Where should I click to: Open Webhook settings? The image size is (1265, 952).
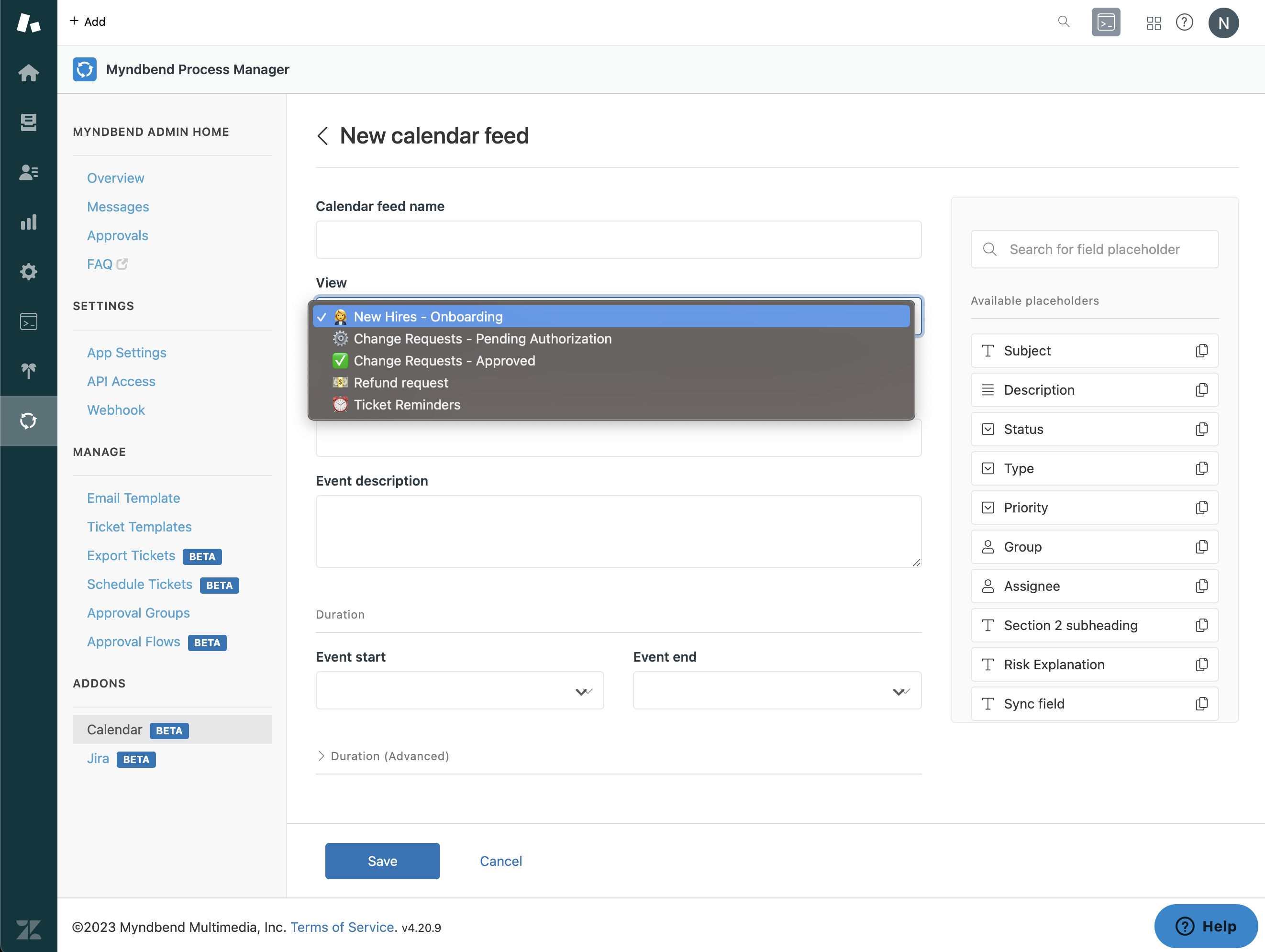click(116, 410)
